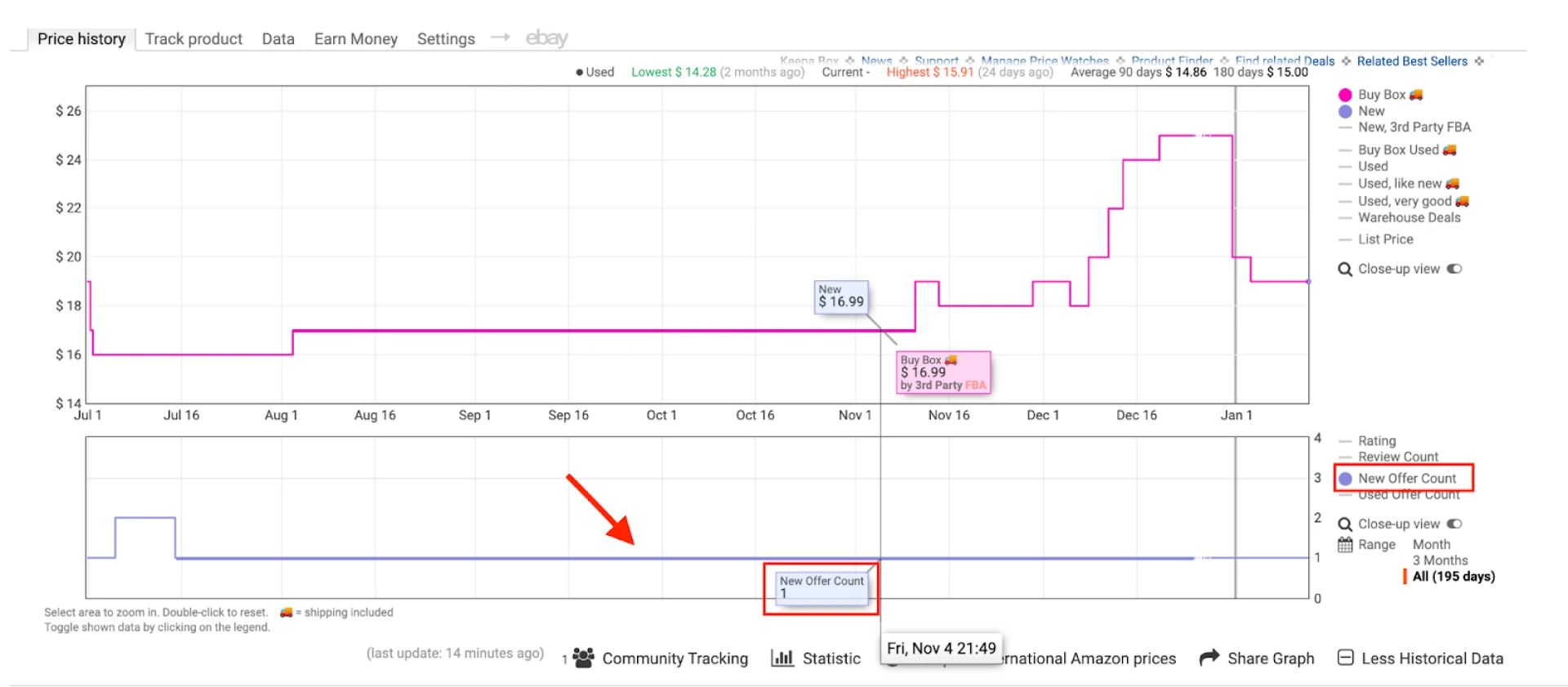Image resolution: width=1568 pixels, height=687 pixels.
Task: Click the minus-box icon for Less Historical Data
Action: click(x=1346, y=658)
